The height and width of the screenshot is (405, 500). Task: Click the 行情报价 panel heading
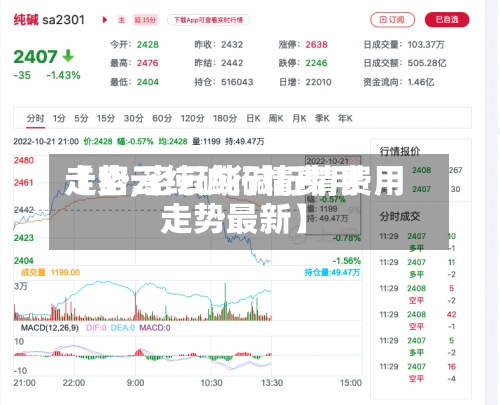pyautogui.click(x=400, y=152)
